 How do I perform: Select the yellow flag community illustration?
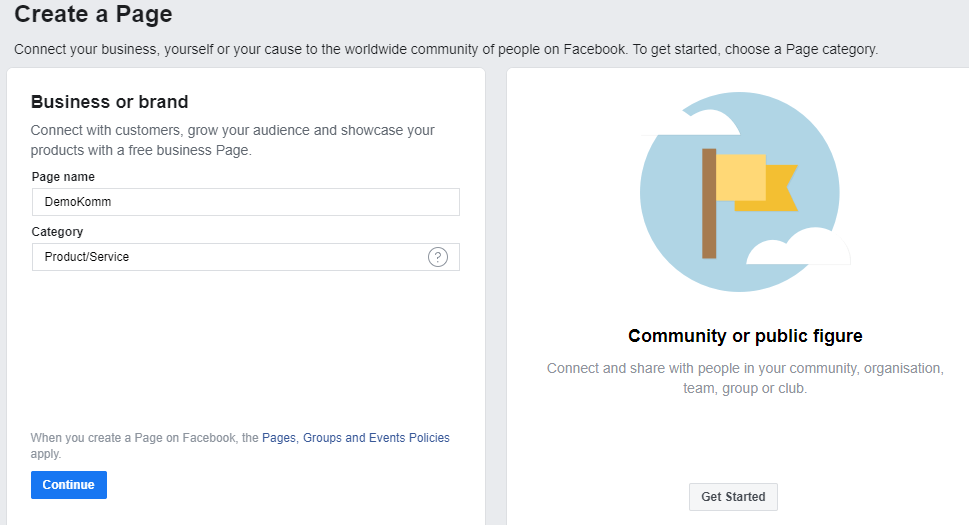745,192
